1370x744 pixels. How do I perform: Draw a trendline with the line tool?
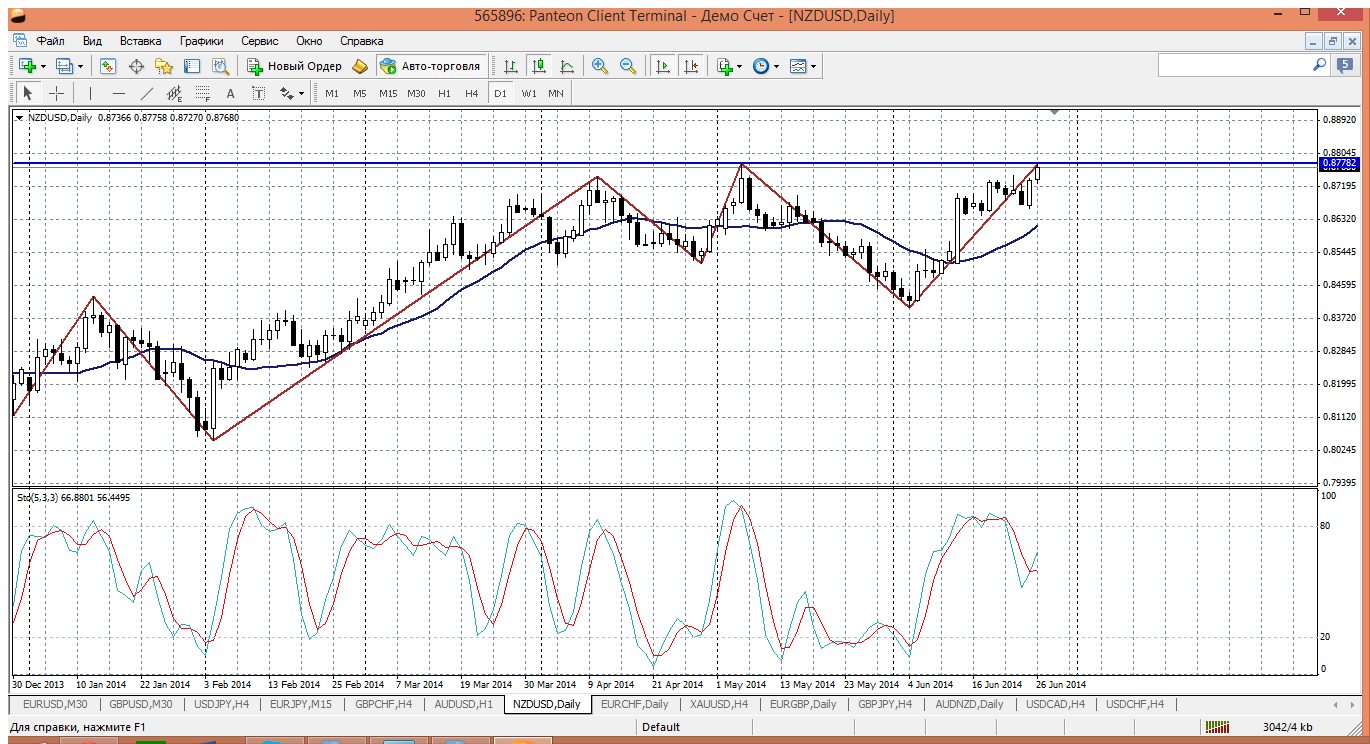146,93
